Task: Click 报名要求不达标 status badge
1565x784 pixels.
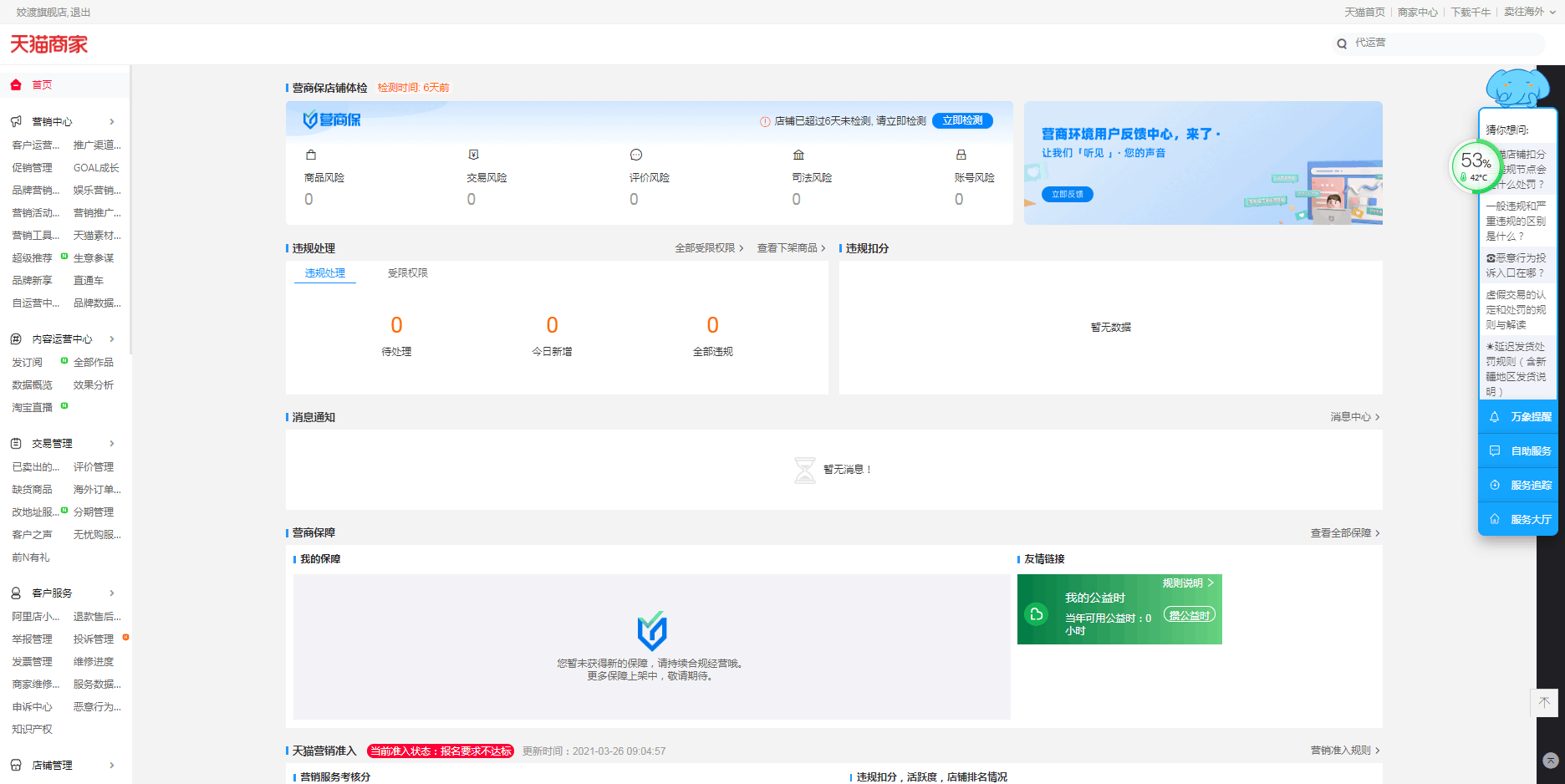Action: coord(441,751)
